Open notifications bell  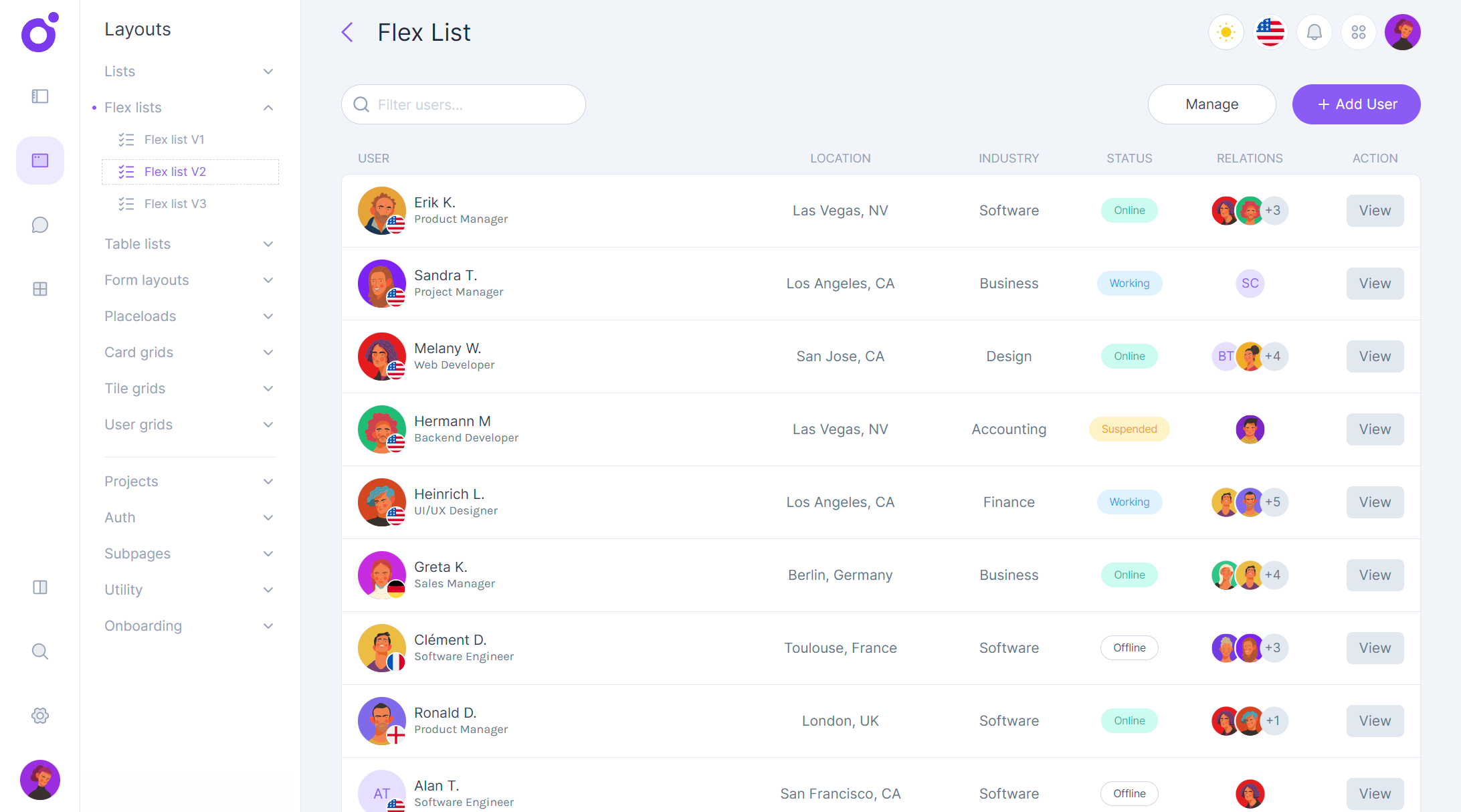[x=1314, y=31]
